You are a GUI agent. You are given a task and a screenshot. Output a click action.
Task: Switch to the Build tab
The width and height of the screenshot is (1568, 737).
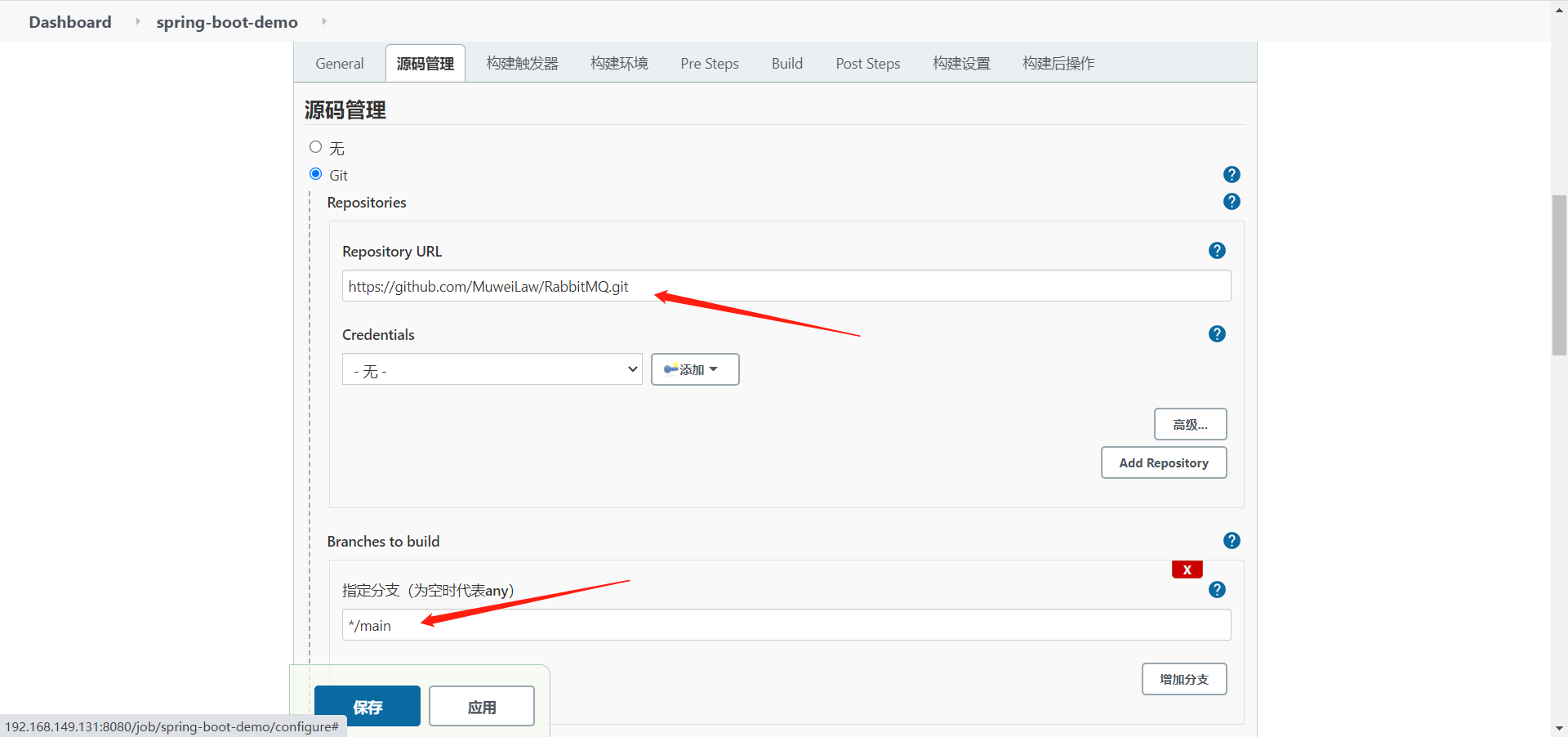coord(787,64)
